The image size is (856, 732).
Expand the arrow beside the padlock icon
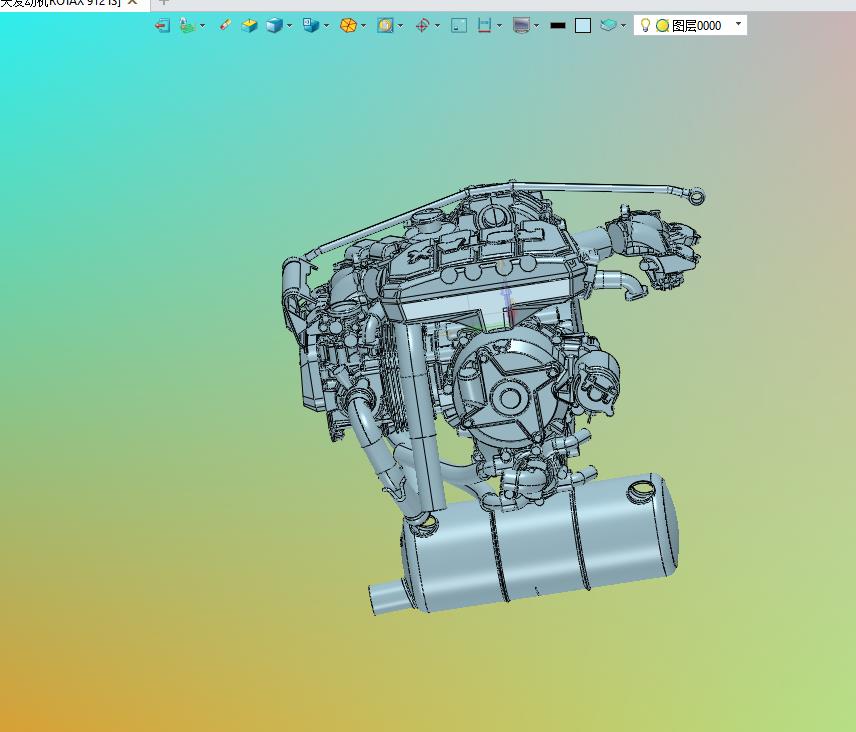point(203,25)
